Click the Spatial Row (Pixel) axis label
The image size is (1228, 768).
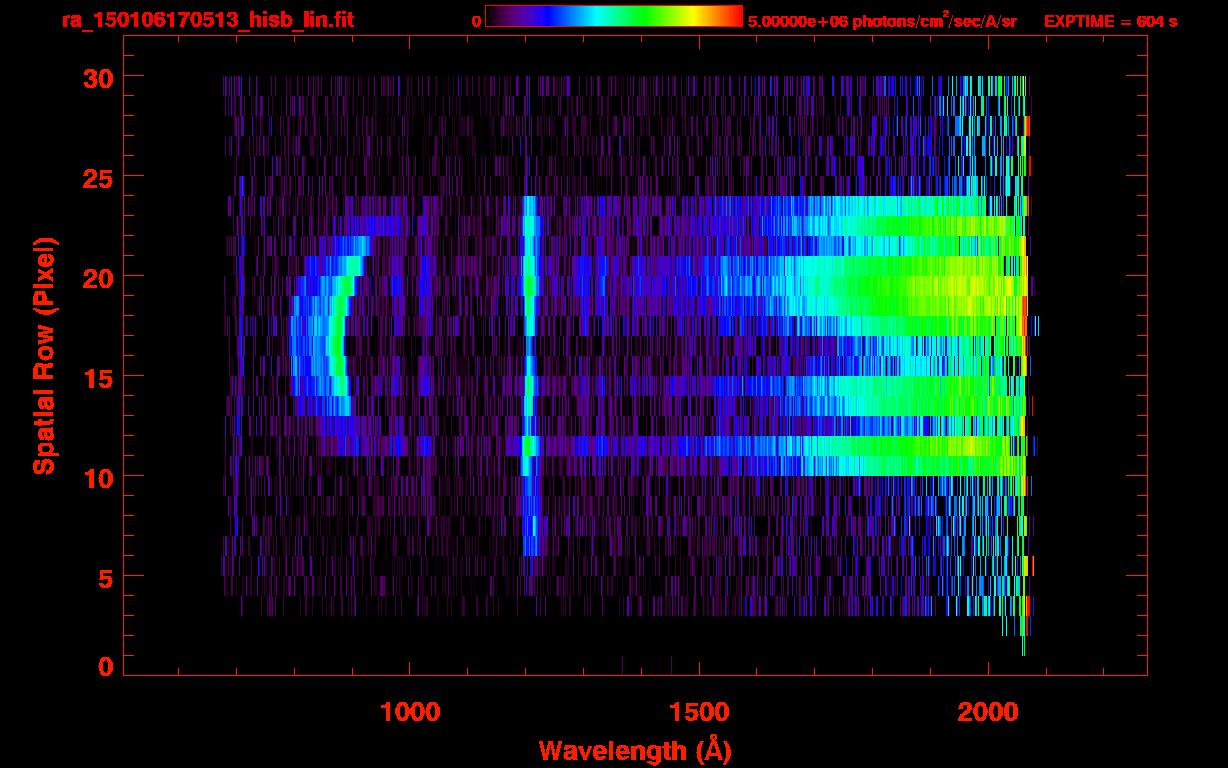click(x=44, y=355)
